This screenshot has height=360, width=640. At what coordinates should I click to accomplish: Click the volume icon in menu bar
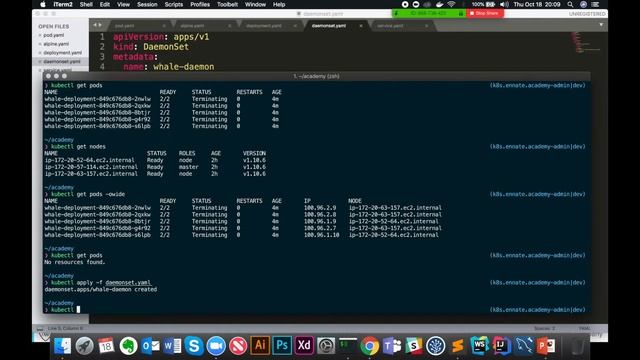[504, 4]
